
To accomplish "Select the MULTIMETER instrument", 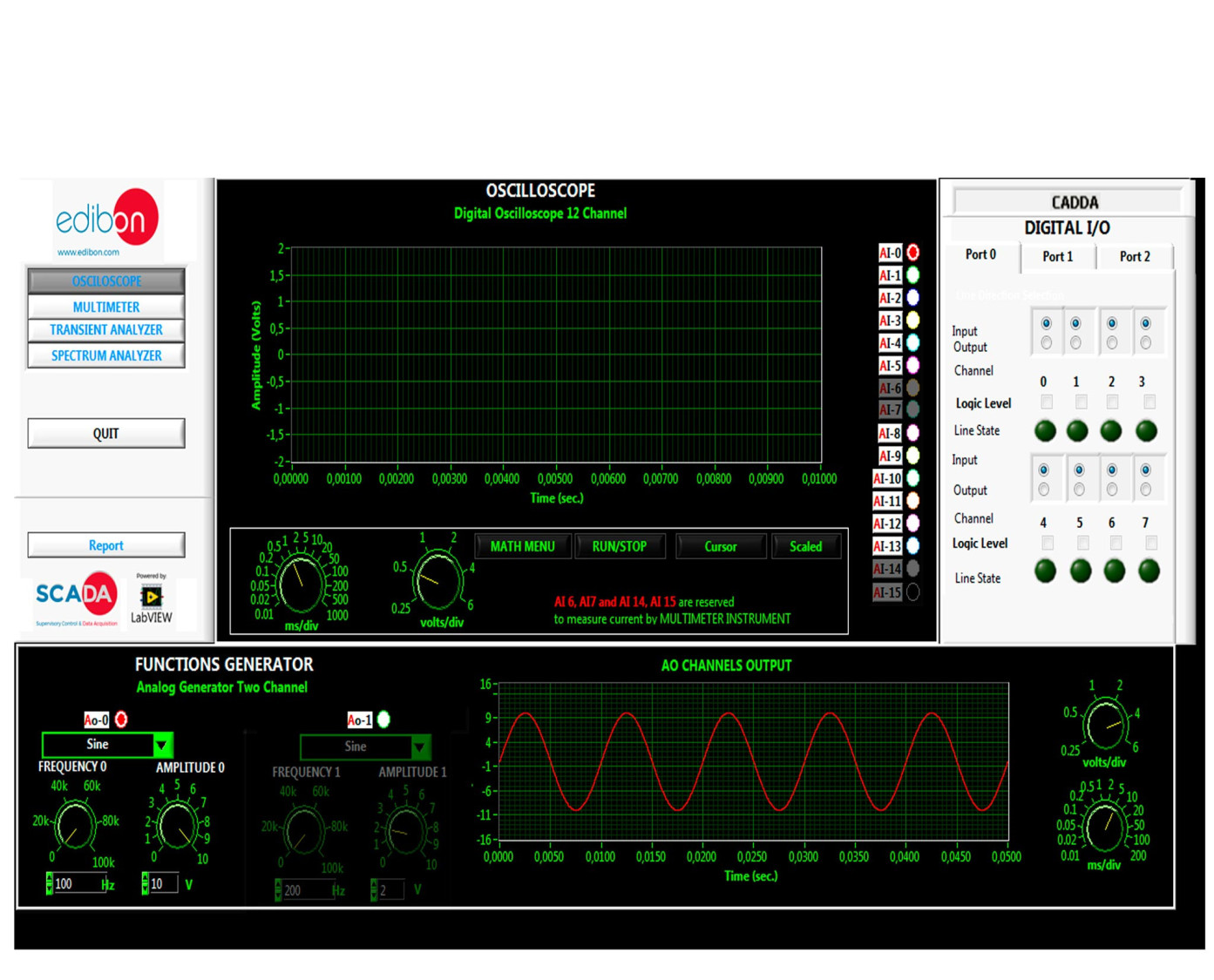I will point(105,307).
